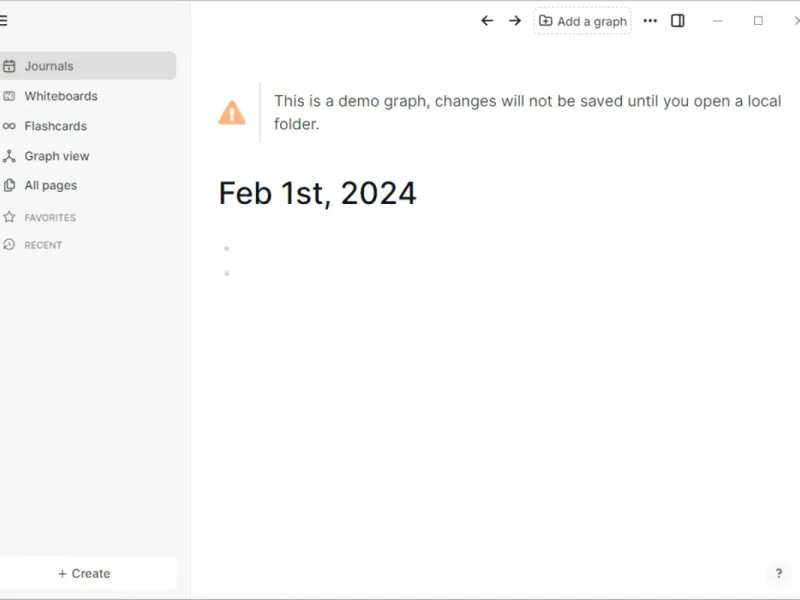Viewport: 800px width, 600px height.
Task: Go back with the left arrow
Action: (487, 20)
